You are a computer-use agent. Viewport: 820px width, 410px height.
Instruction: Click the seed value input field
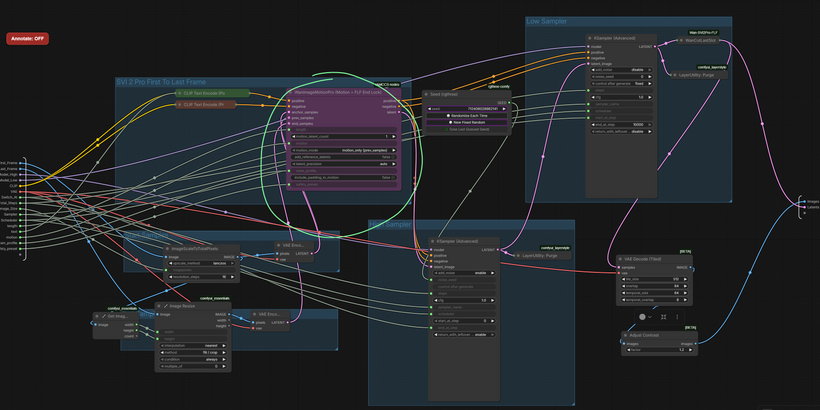click(x=467, y=108)
